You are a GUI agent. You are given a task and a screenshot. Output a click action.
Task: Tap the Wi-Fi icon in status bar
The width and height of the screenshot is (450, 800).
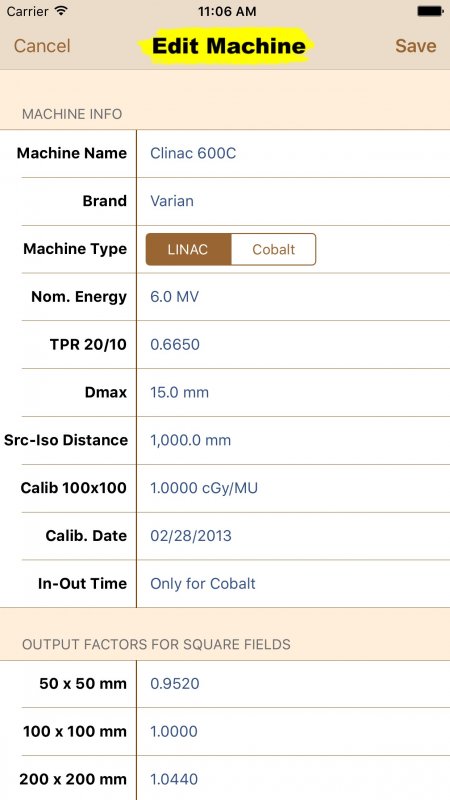click(61, 11)
